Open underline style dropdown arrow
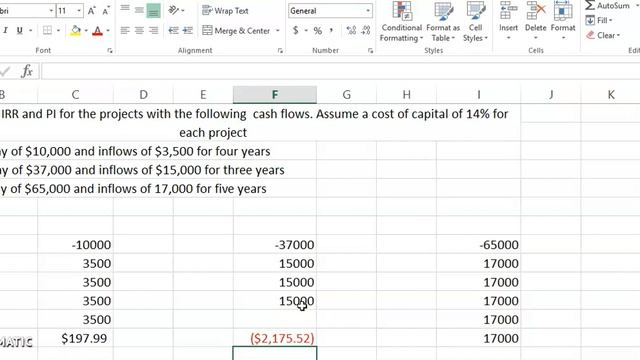Viewport: 640px width, 360px height. [x=31, y=31]
